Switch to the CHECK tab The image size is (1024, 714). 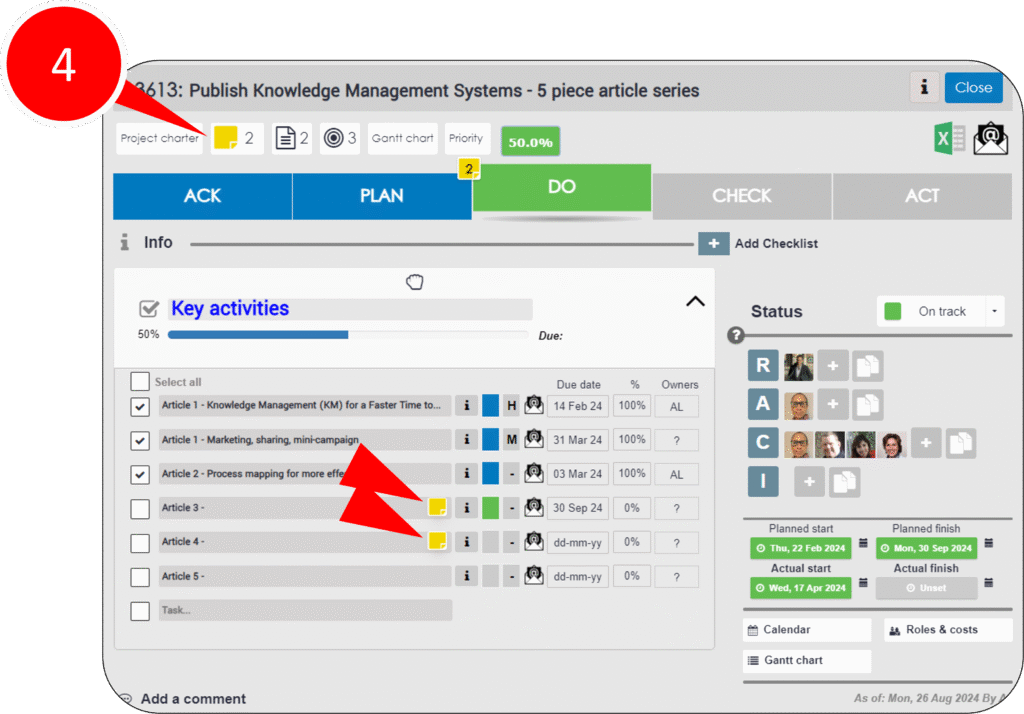pos(741,196)
